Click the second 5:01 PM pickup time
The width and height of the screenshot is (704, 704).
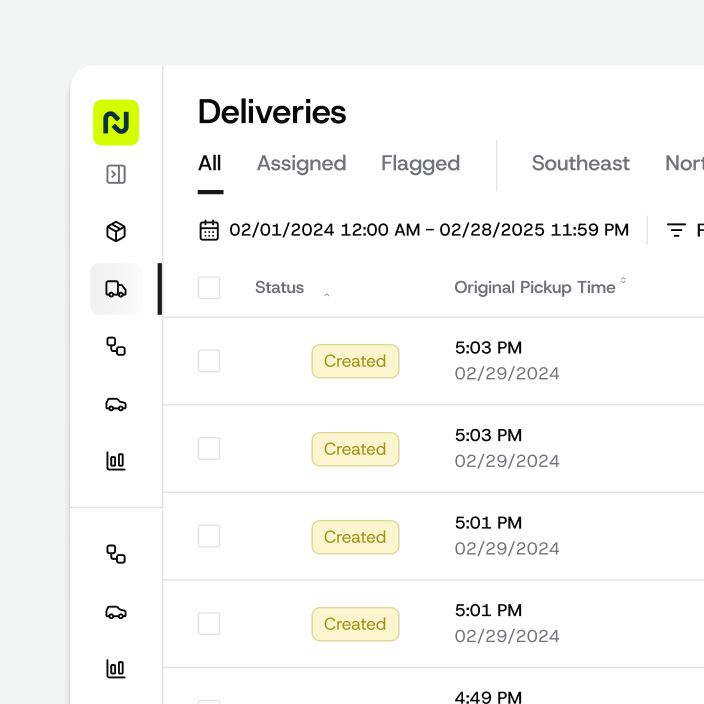[x=488, y=611]
